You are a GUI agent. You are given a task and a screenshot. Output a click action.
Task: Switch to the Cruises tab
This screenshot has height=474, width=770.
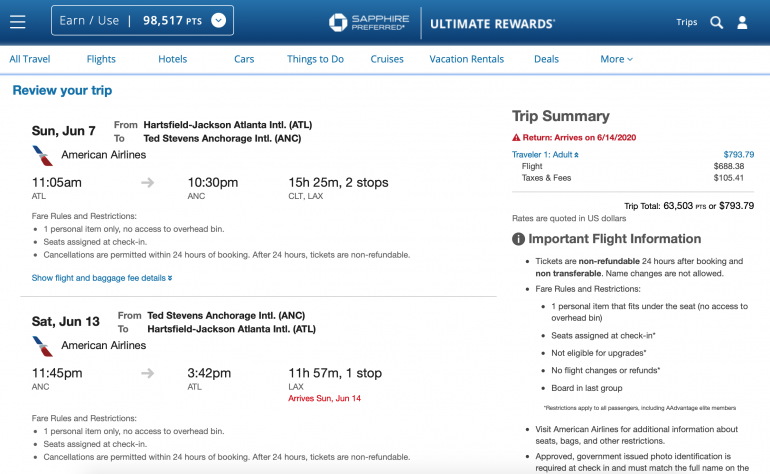point(387,59)
